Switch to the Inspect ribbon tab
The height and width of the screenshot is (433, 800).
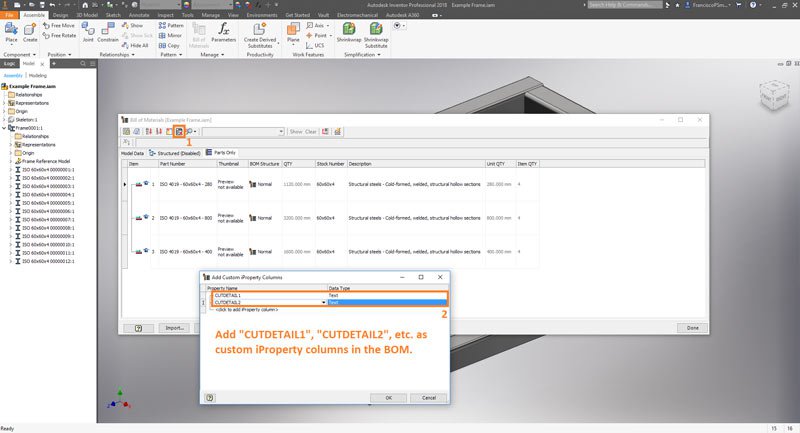pyautogui.click(x=165, y=15)
